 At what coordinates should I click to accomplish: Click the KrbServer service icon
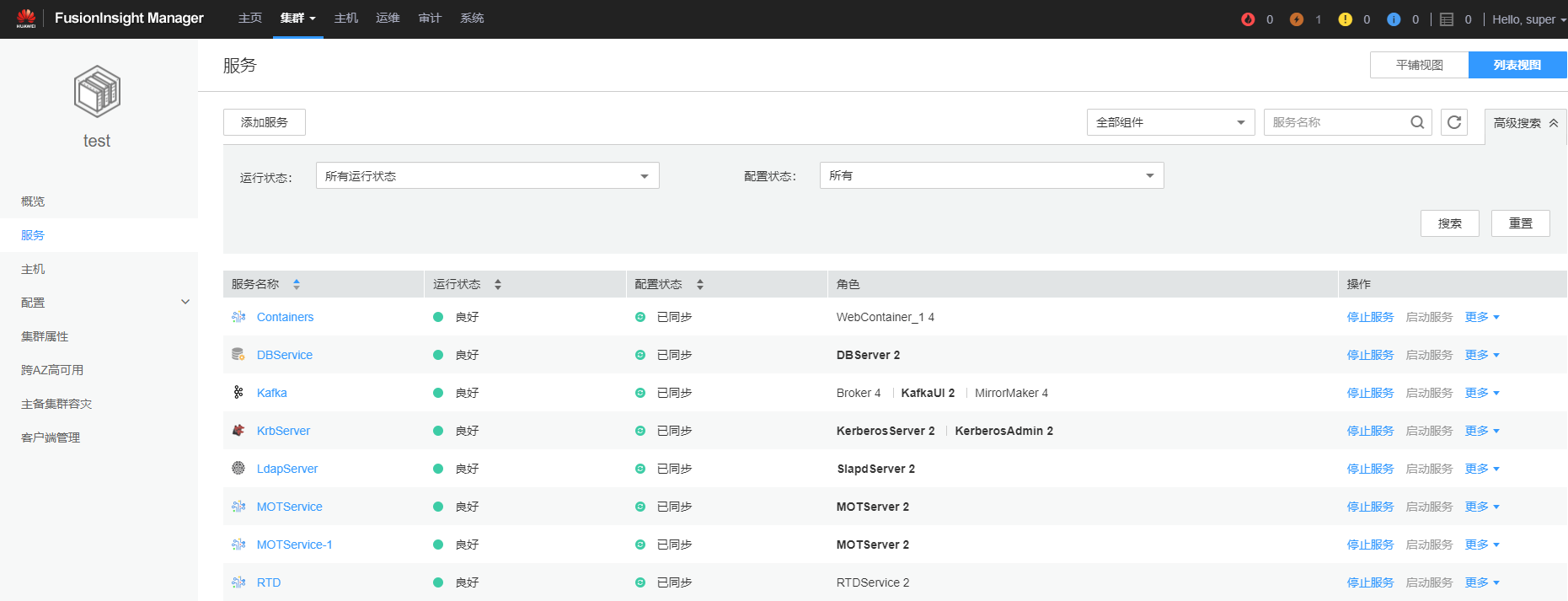(238, 430)
